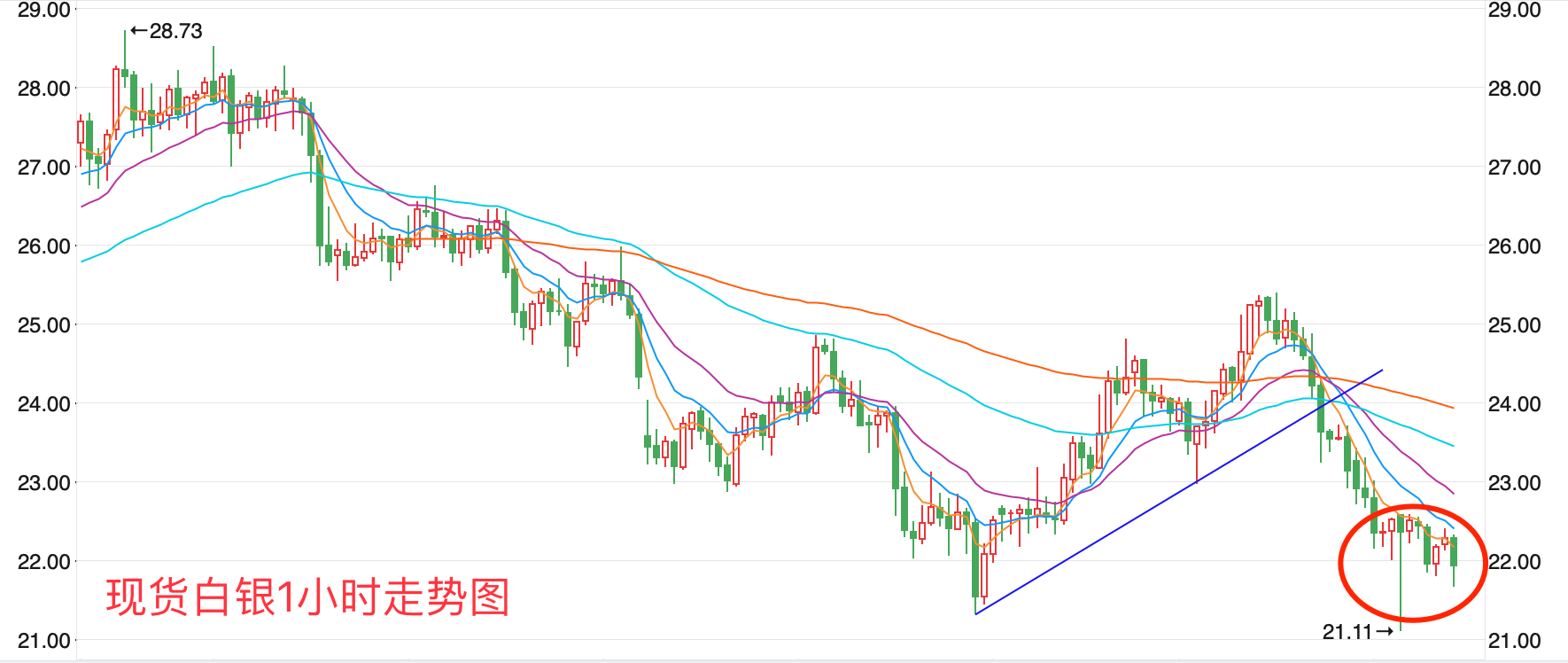Select the 28.00 label on the right axis

(1514, 89)
